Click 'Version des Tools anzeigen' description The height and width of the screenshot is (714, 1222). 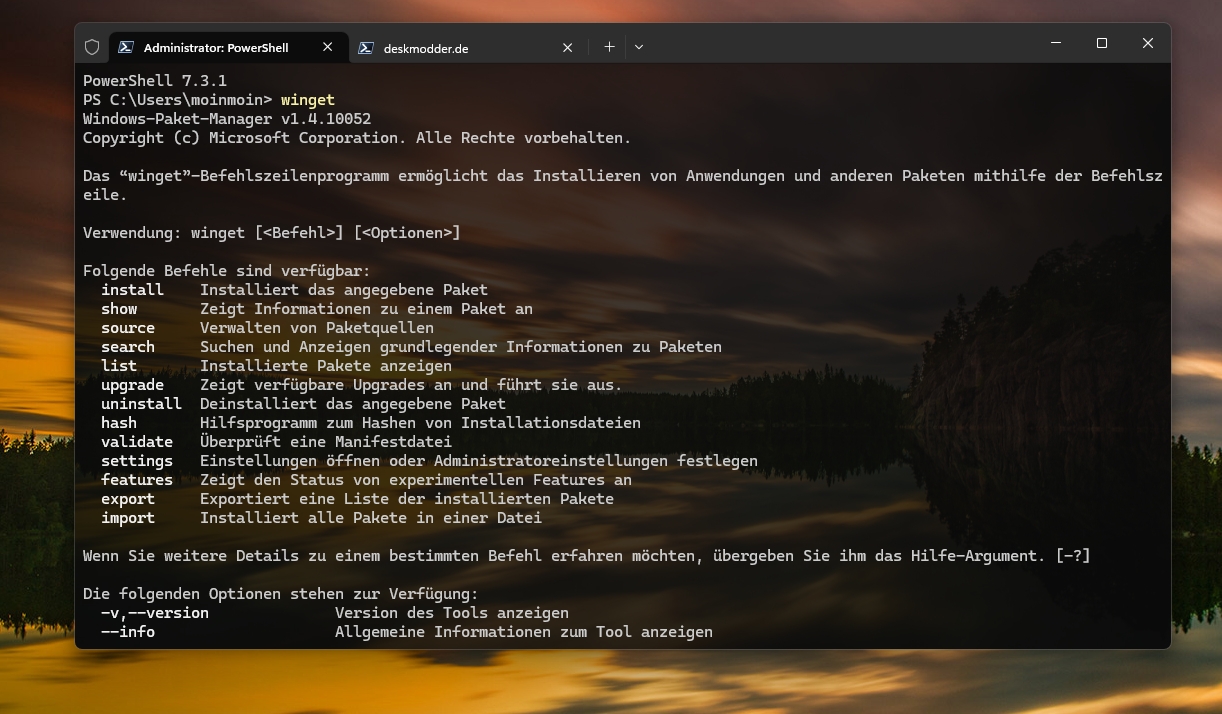452,613
